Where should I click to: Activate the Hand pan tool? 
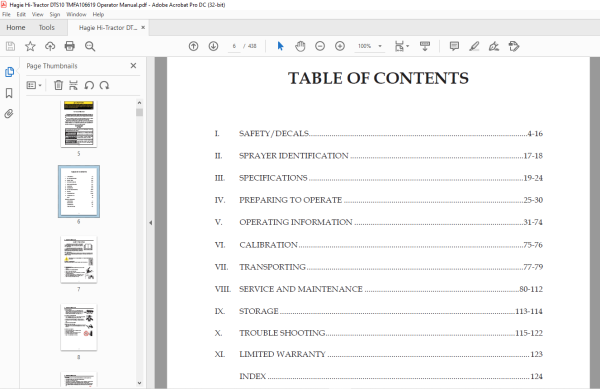[x=300, y=46]
